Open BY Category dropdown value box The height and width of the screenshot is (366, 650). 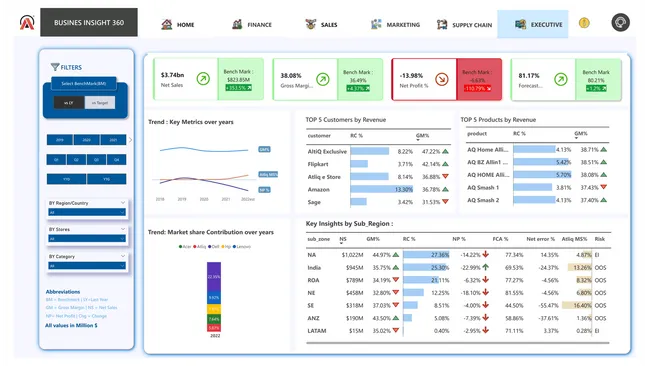click(87, 266)
